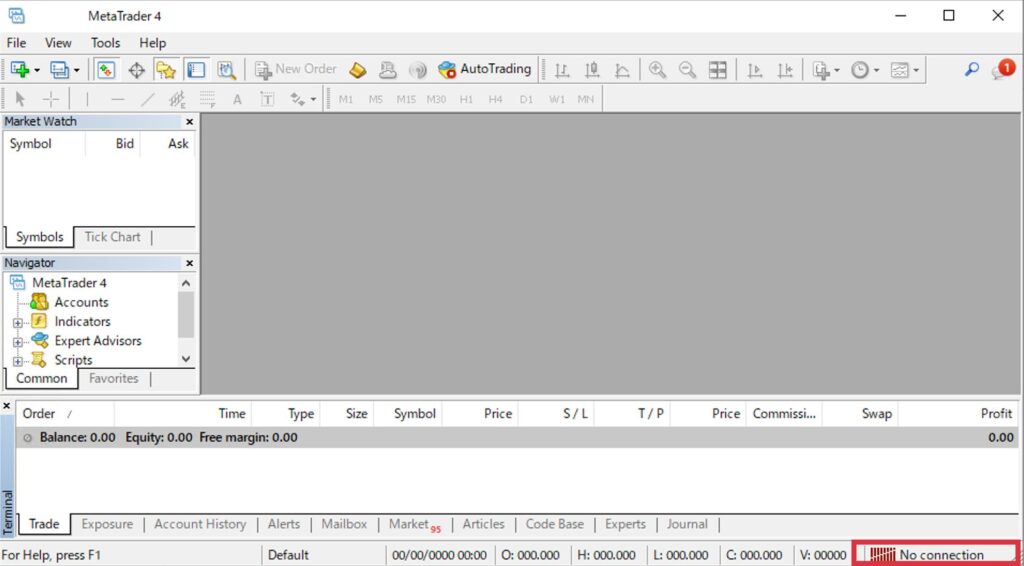Screen dimensions: 1024x566
Task: Open the chat notification with badge 1
Action: 1003,69
